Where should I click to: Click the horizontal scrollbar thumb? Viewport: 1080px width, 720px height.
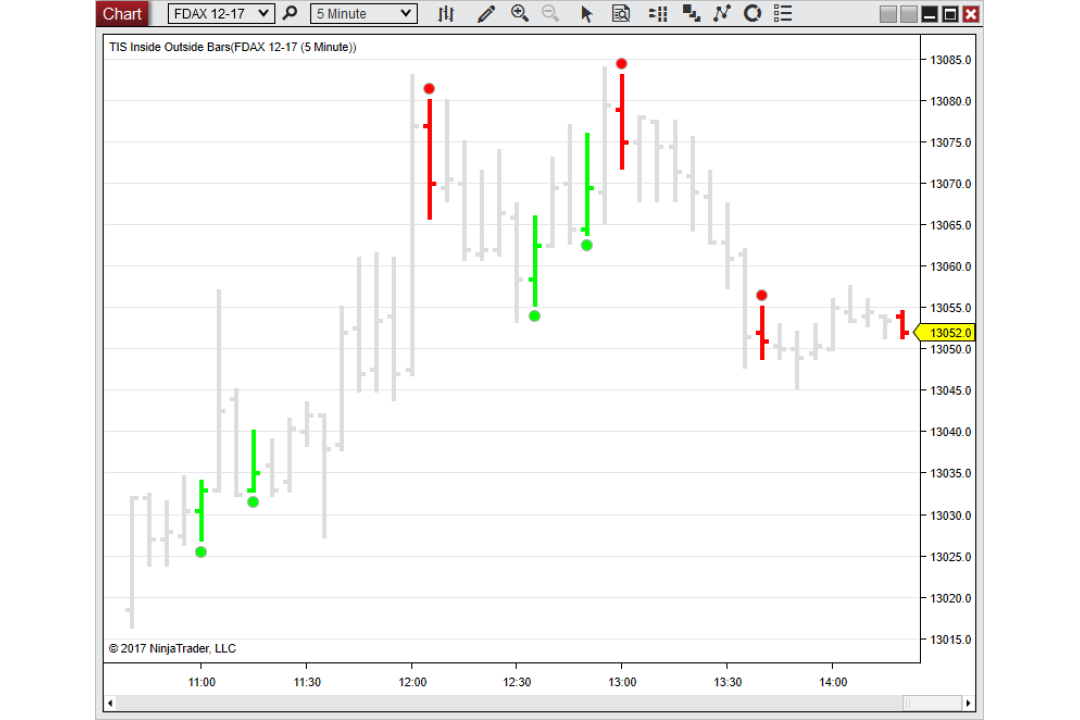pyautogui.click(x=932, y=703)
